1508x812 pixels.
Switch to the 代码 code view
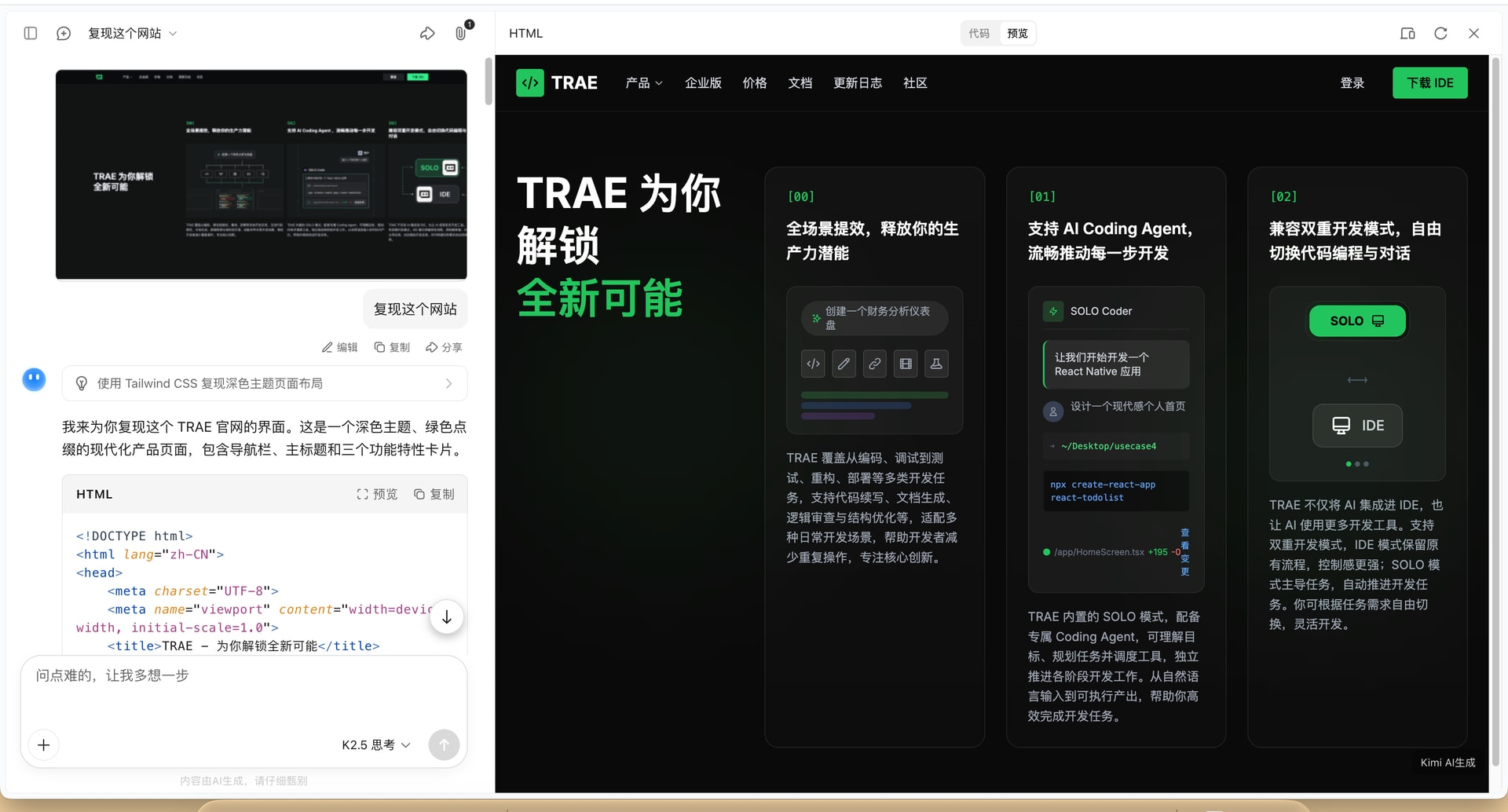coord(979,33)
